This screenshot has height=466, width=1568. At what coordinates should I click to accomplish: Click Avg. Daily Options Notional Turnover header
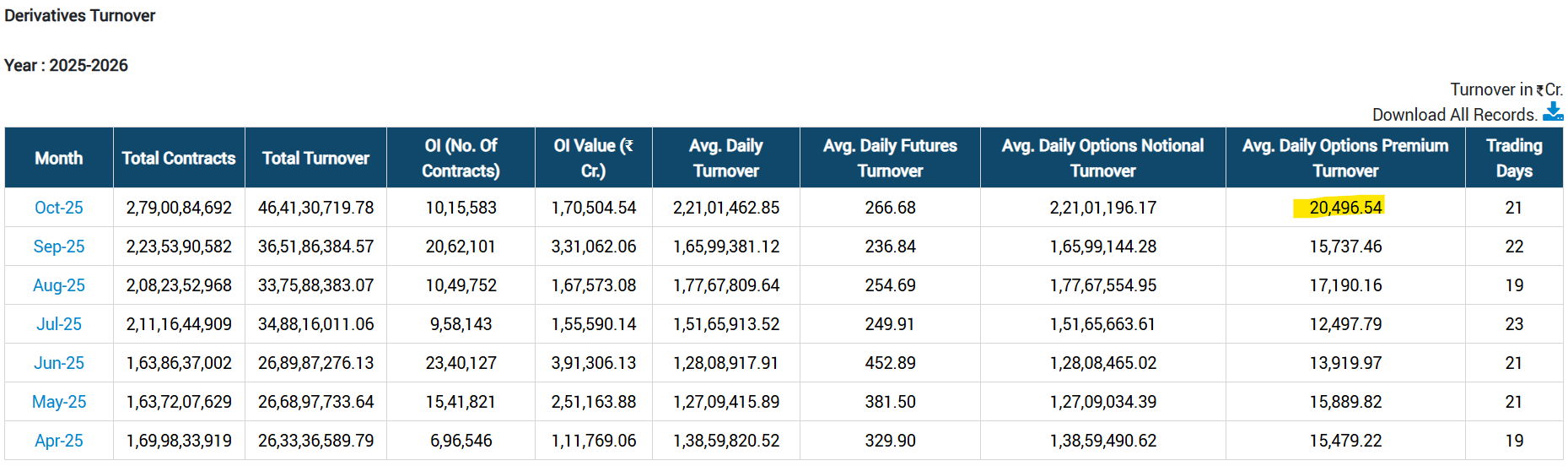[x=1102, y=158]
